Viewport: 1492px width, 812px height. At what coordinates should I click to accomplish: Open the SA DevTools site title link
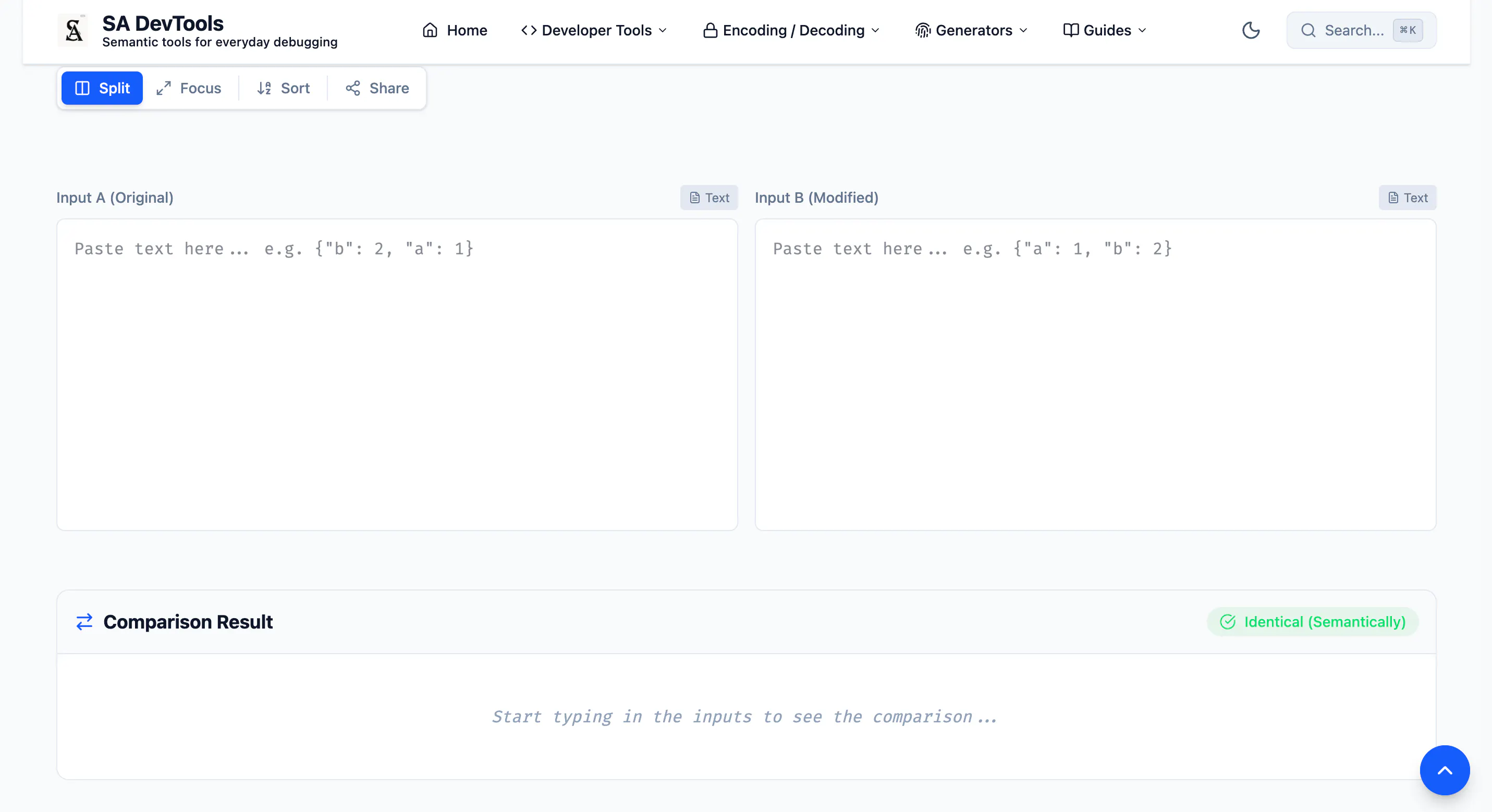[x=163, y=23]
